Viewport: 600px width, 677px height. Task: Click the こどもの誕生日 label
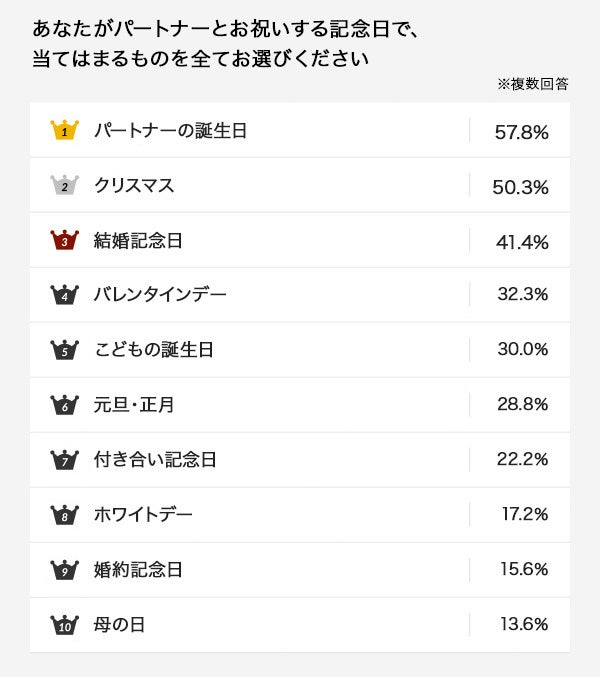154,351
